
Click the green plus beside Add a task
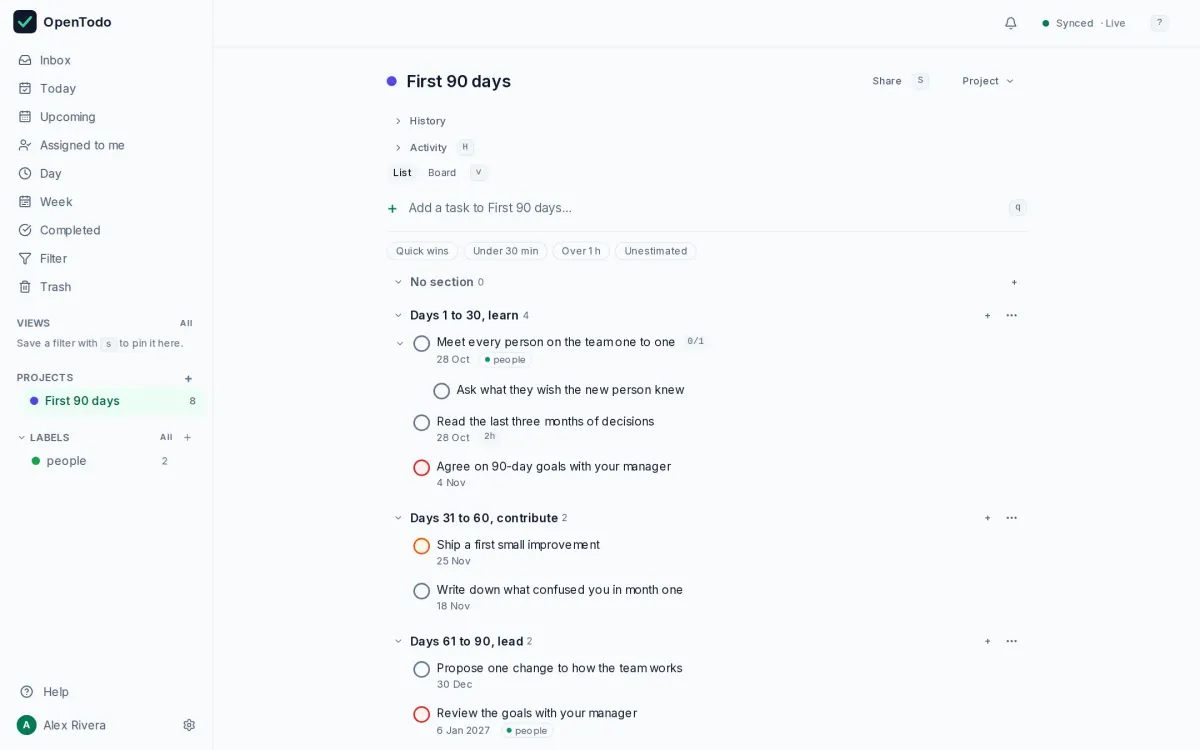point(392,208)
